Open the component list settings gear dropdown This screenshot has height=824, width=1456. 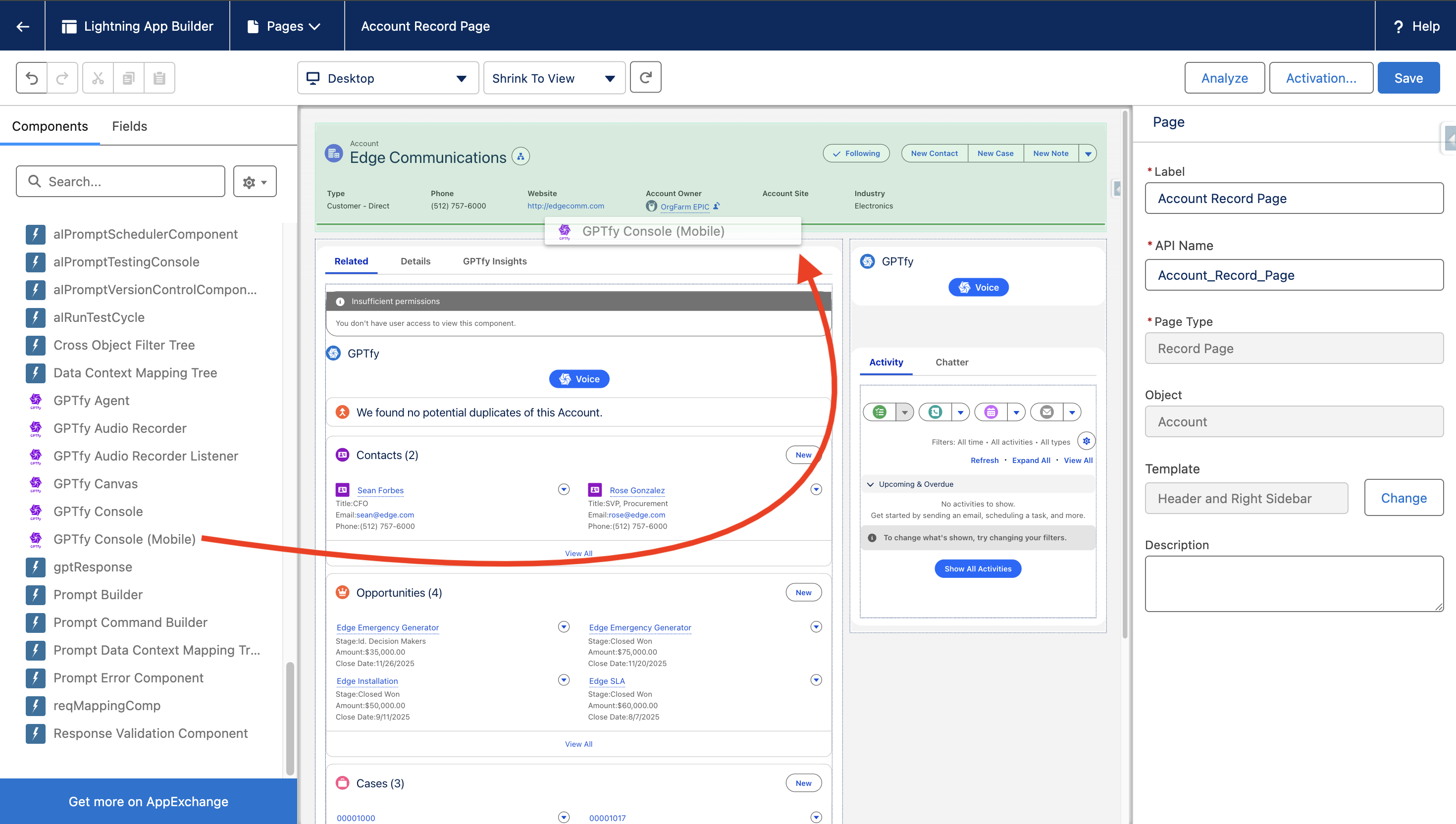[x=255, y=182]
